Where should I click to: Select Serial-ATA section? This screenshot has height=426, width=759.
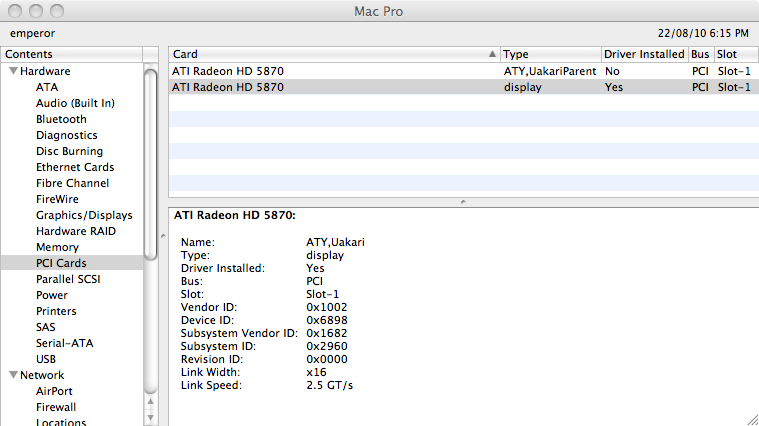pos(64,343)
